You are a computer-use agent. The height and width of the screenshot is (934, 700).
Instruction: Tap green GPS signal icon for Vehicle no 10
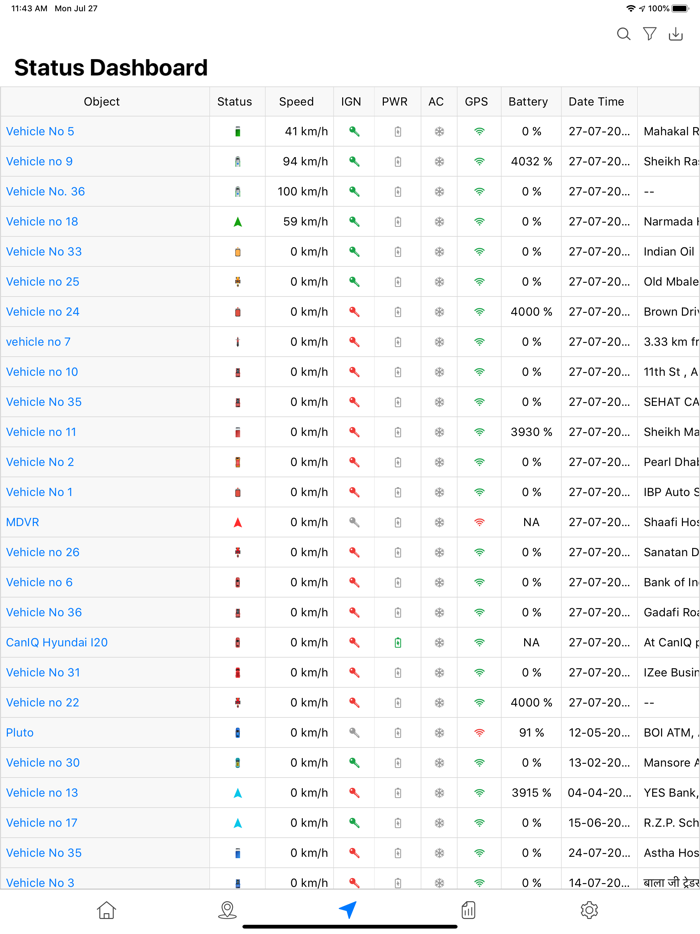click(479, 372)
